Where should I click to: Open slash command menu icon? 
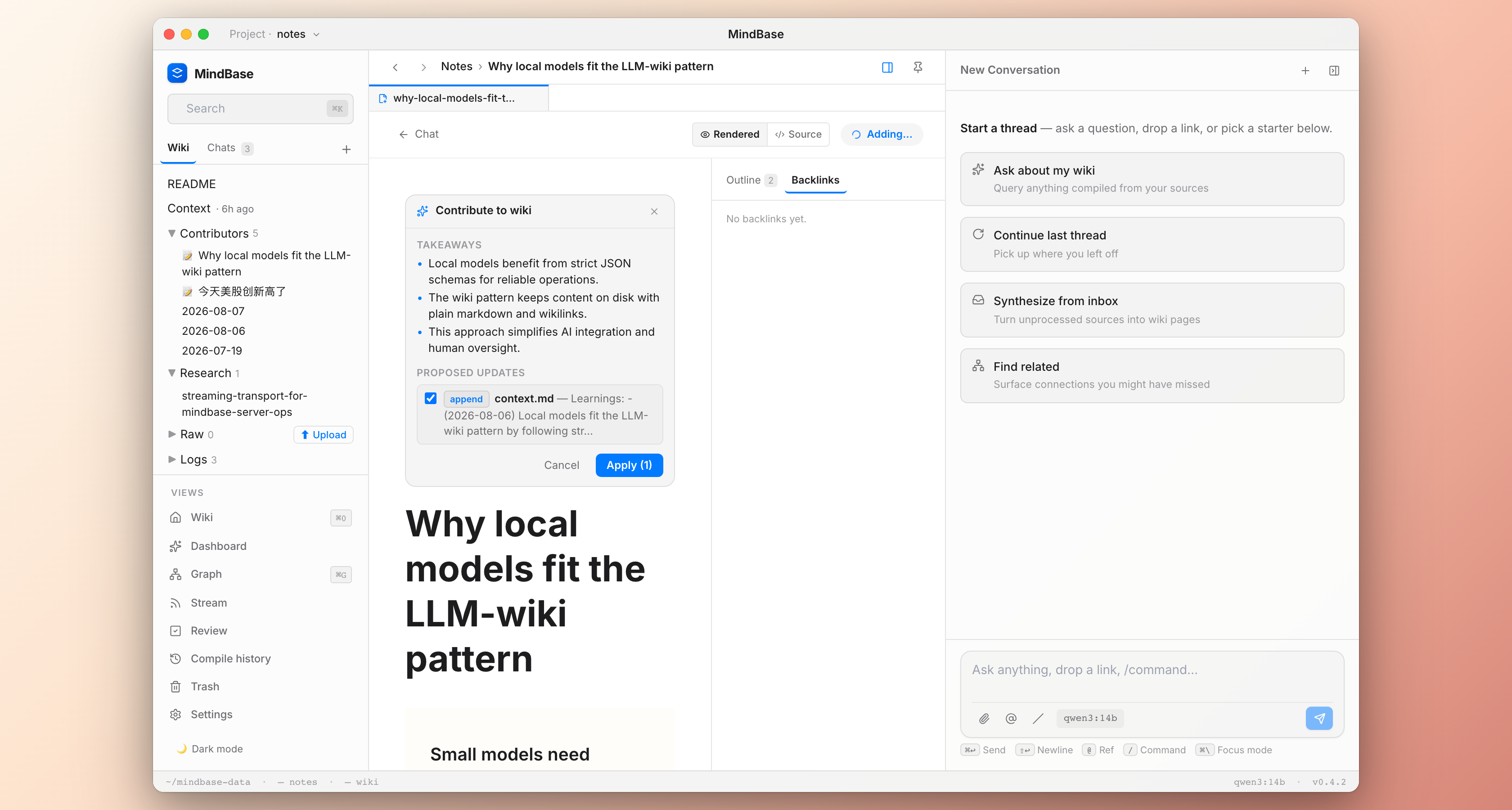click(x=1038, y=719)
